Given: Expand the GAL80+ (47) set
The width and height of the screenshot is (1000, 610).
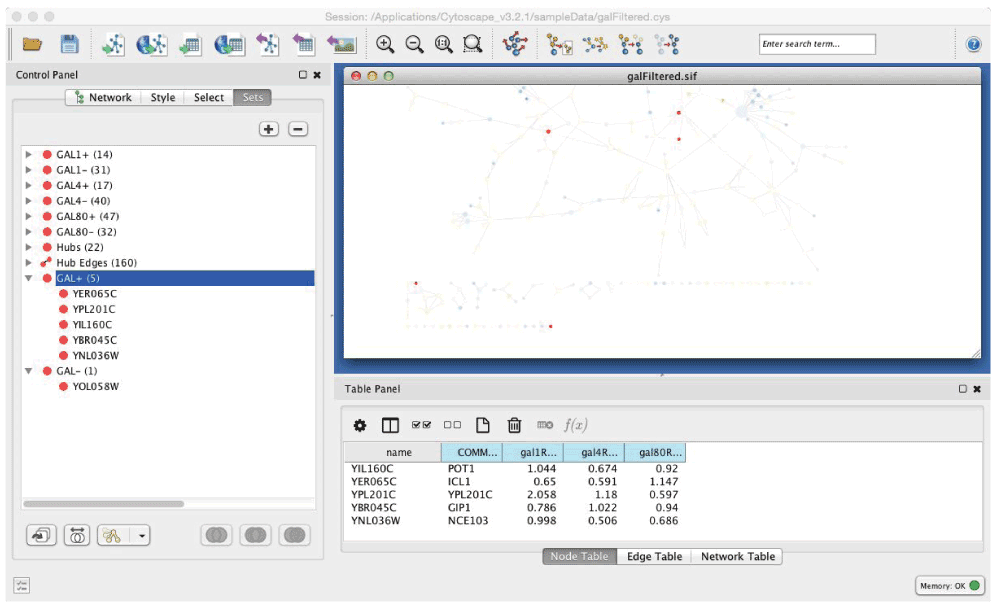Looking at the screenshot, I should coord(29,216).
